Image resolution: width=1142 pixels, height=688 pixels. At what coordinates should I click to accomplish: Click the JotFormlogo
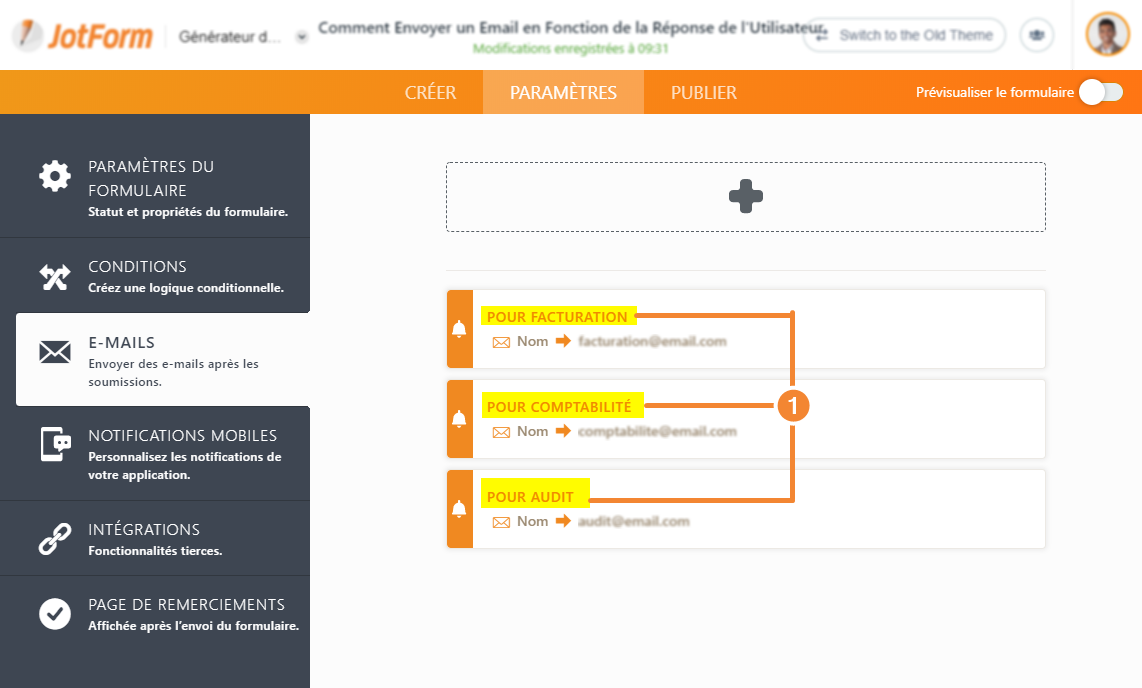tap(82, 36)
